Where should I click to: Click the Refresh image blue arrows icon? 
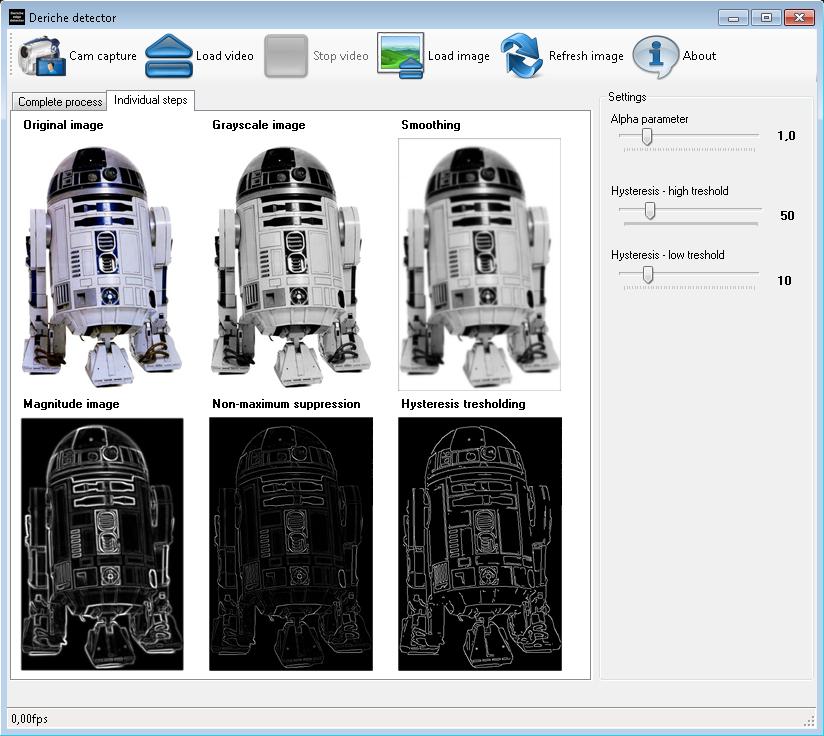click(521, 56)
